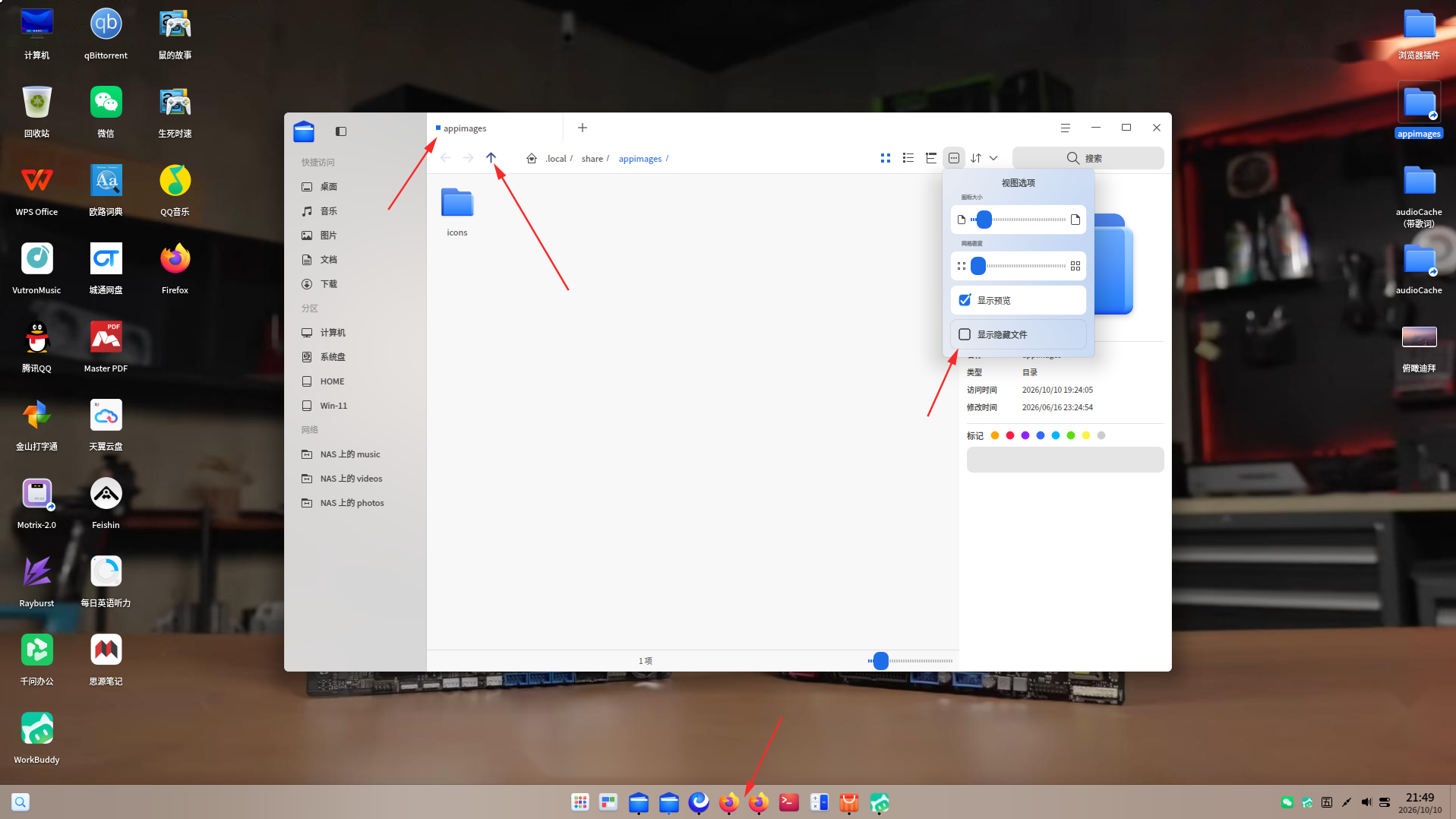Toggle the sidebar panel icon

[341, 131]
